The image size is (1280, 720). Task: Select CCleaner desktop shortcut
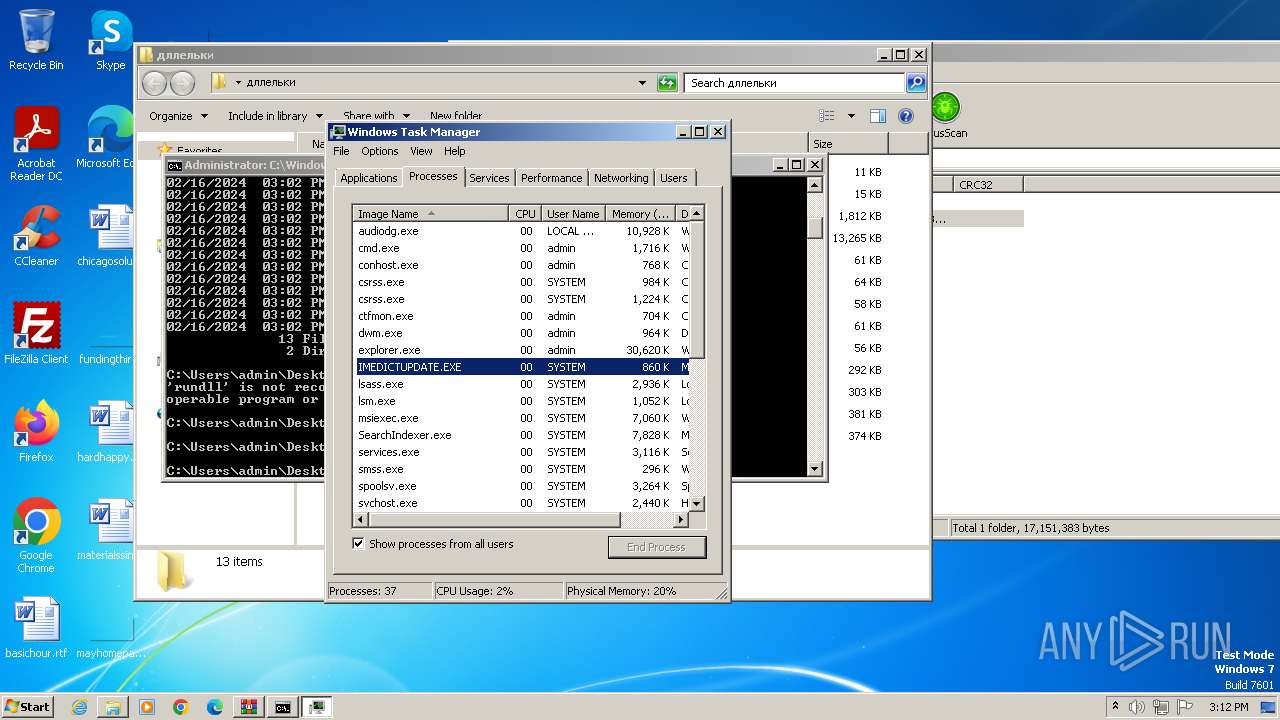coord(36,236)
